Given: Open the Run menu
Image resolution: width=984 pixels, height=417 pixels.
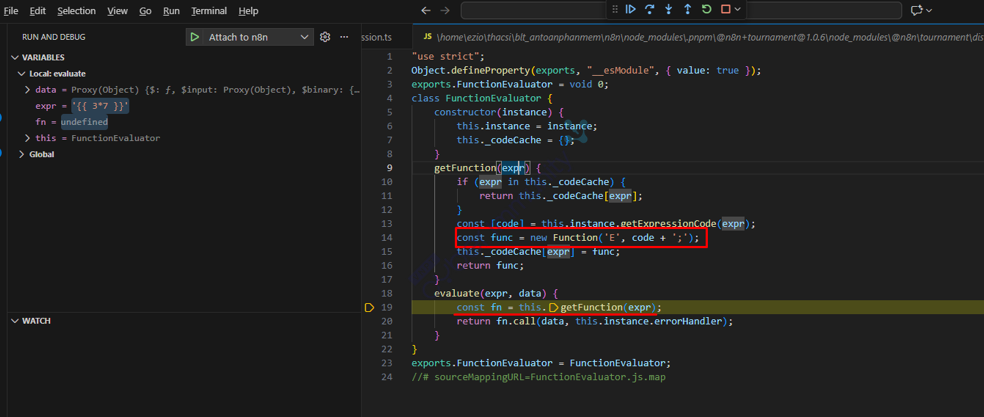Looking at the screenshot, I should pos(171,11).
